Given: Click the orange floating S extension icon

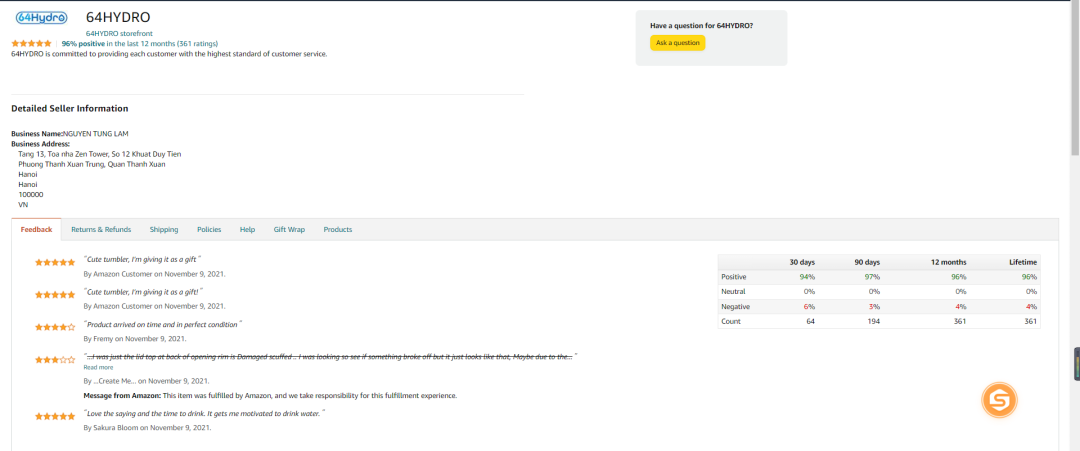Looking at the screenshot, I should [x=999, y=399].
